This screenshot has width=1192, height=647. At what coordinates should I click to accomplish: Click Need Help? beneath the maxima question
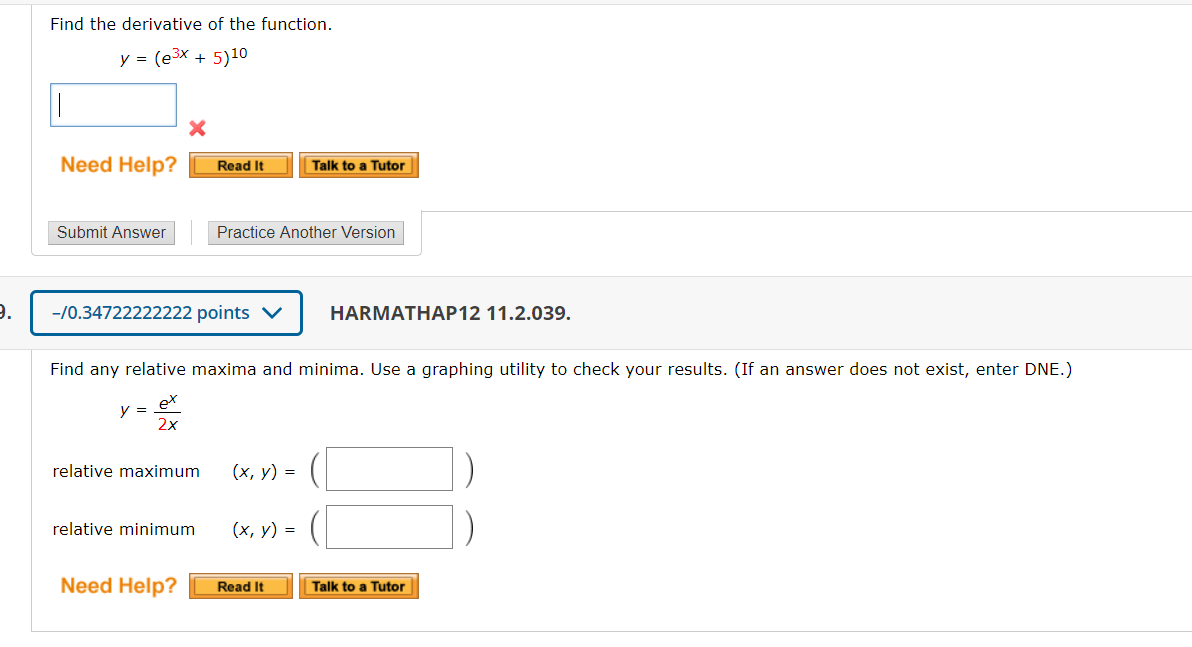pos(118,585)
